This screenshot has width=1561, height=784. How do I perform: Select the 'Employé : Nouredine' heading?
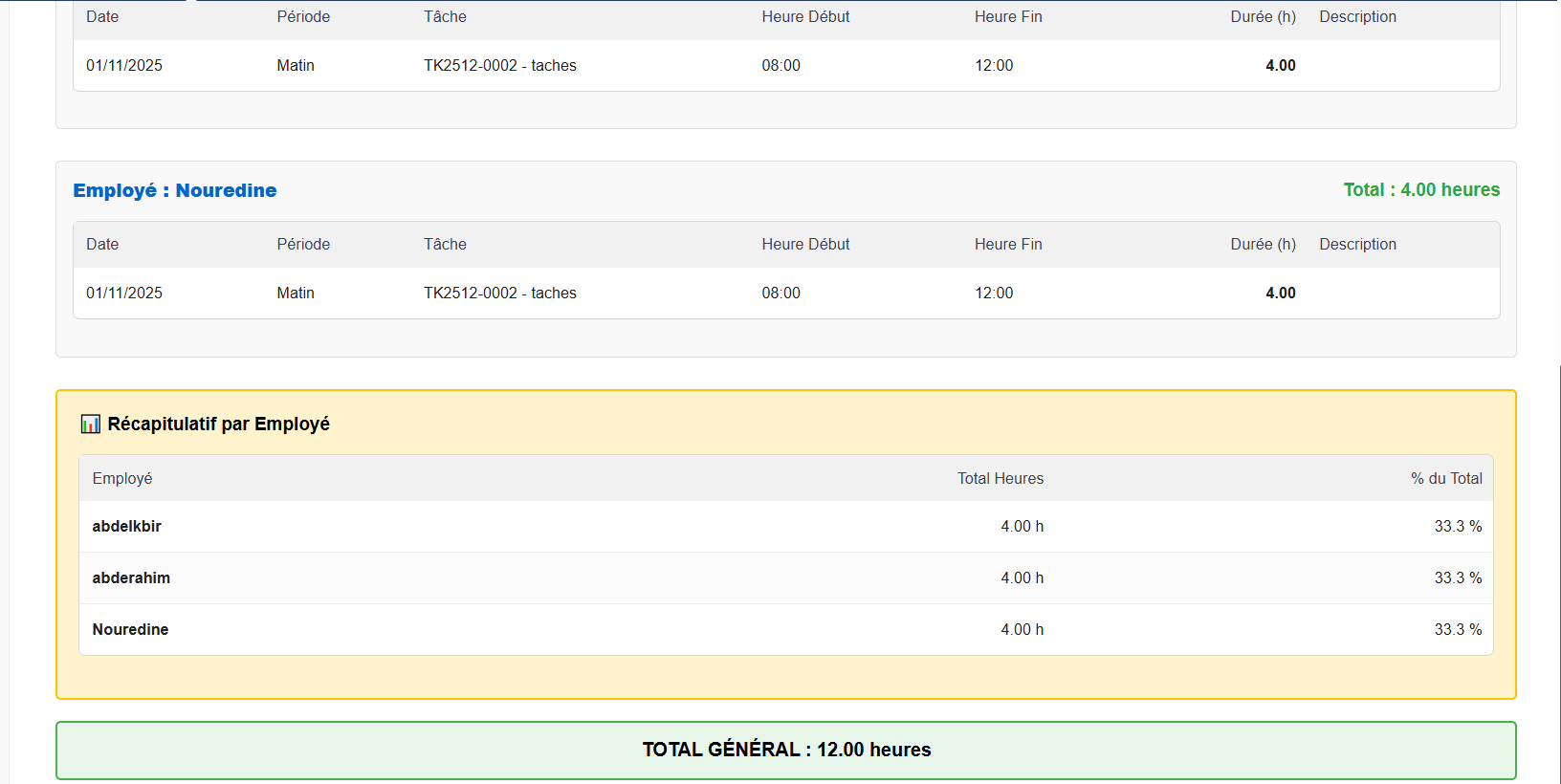click(x=175, y=190)
